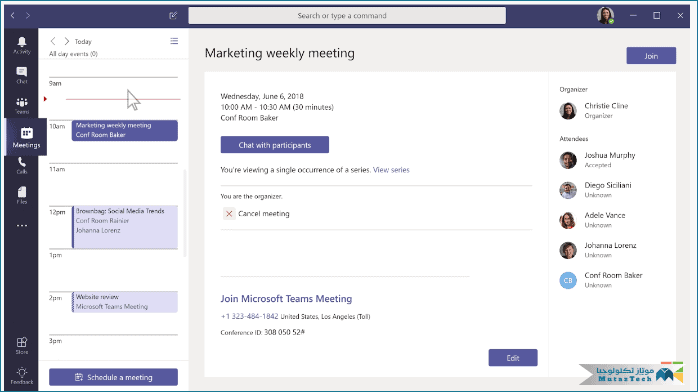The width and height of the screenshot is (698, 392).
Task: Open Johanna Lorenz's avatar
Action: (x=568, y=250)
